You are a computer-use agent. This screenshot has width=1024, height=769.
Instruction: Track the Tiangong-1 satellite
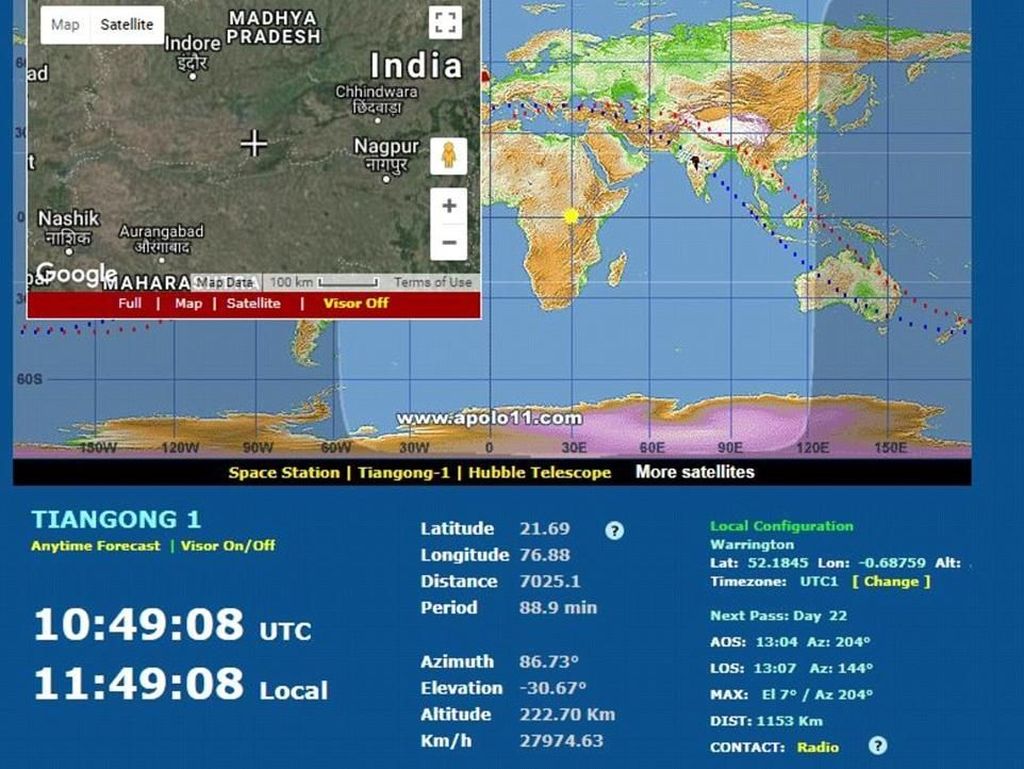pyautogui.click(x=404, y=473)
